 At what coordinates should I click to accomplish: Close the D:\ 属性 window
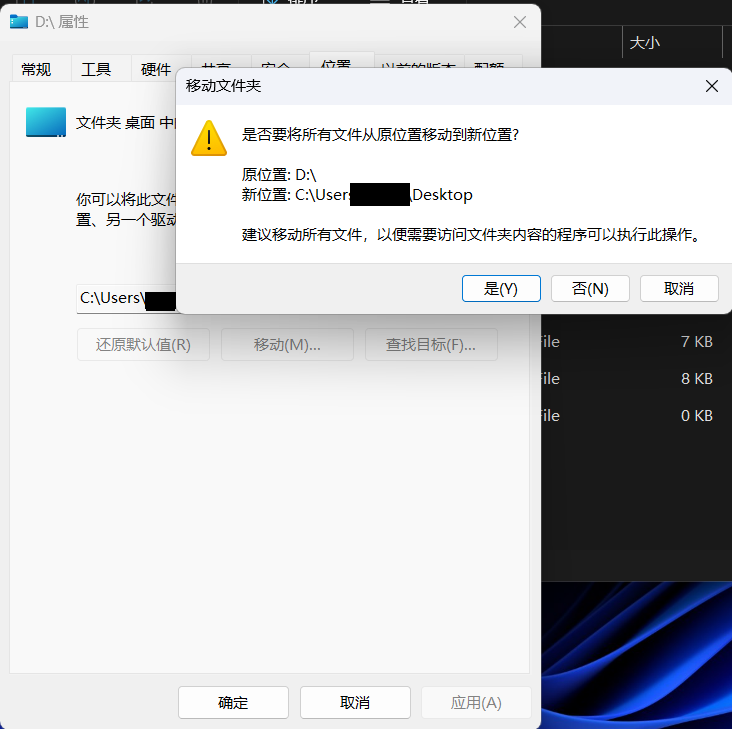[520, 22]
